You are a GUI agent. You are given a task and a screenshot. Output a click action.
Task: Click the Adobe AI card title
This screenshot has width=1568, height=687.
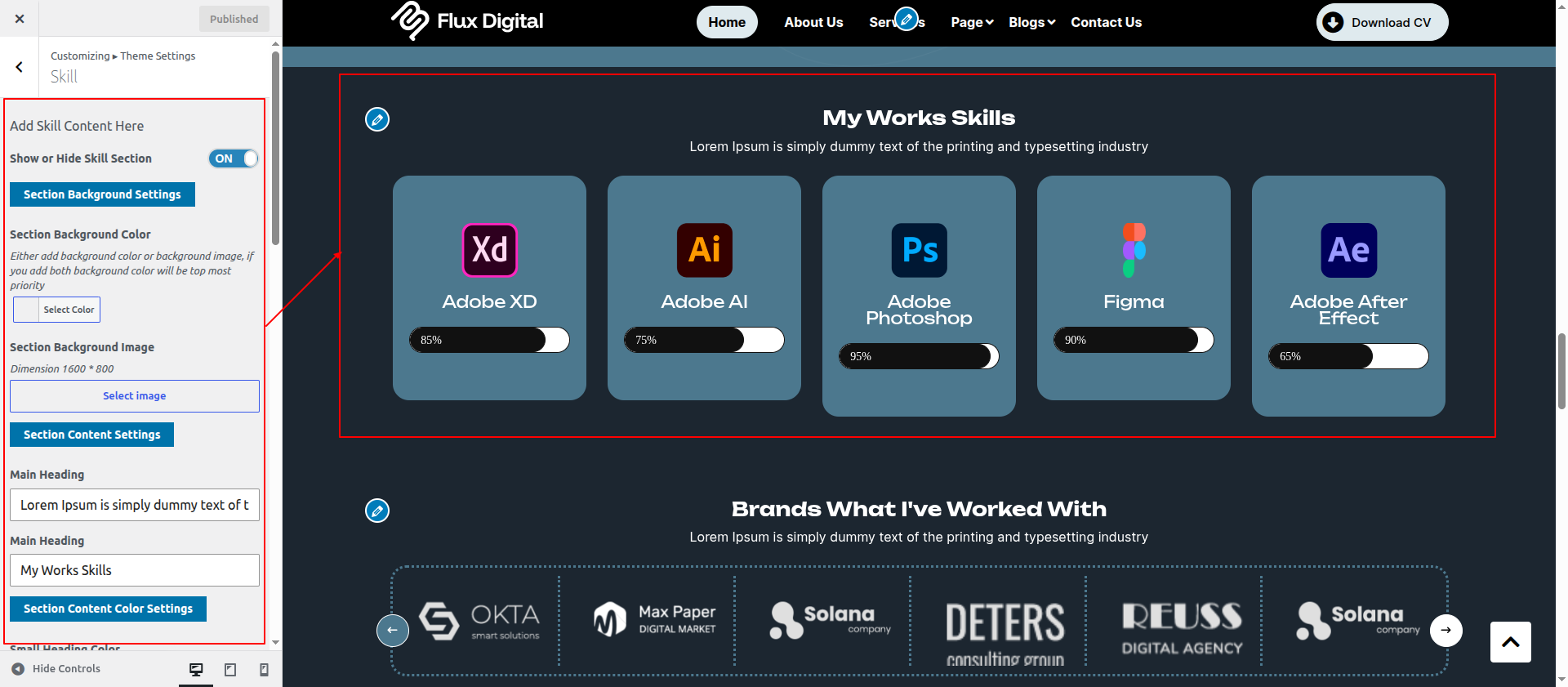pos(704,301)
